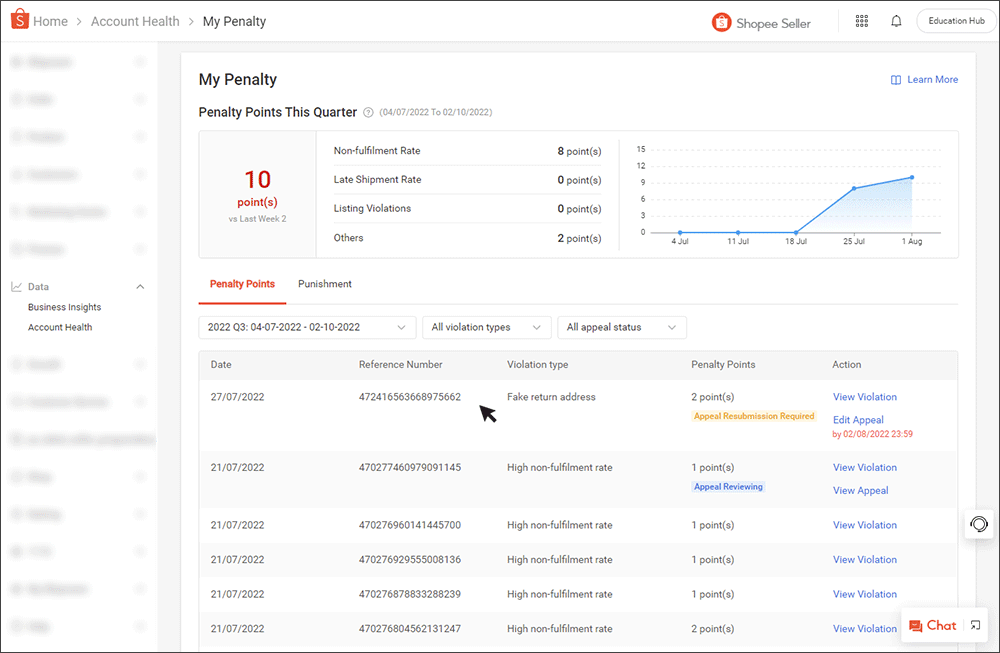1000x653 pixels.
Task: Click the Learn More link
Action: point(924,79)
